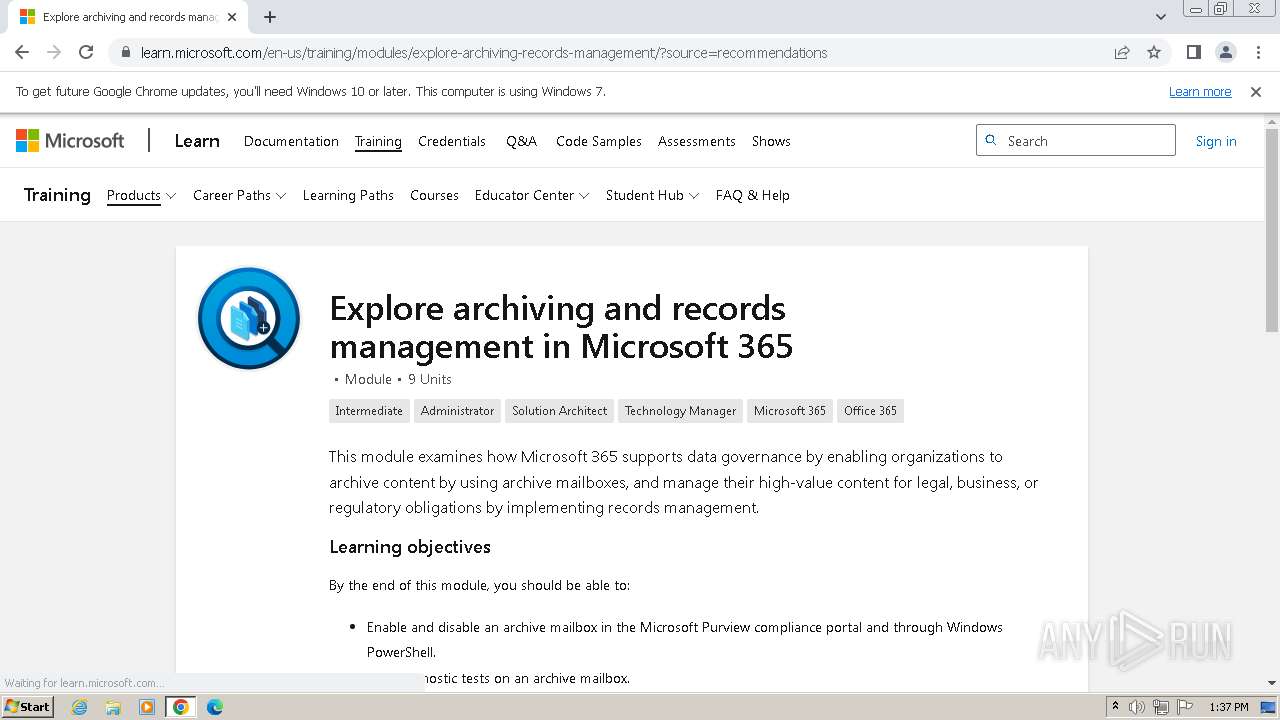This screenshot has height=720, width=1280.
Task: Click the Administrator tag
Action: (x=457, y=411)
